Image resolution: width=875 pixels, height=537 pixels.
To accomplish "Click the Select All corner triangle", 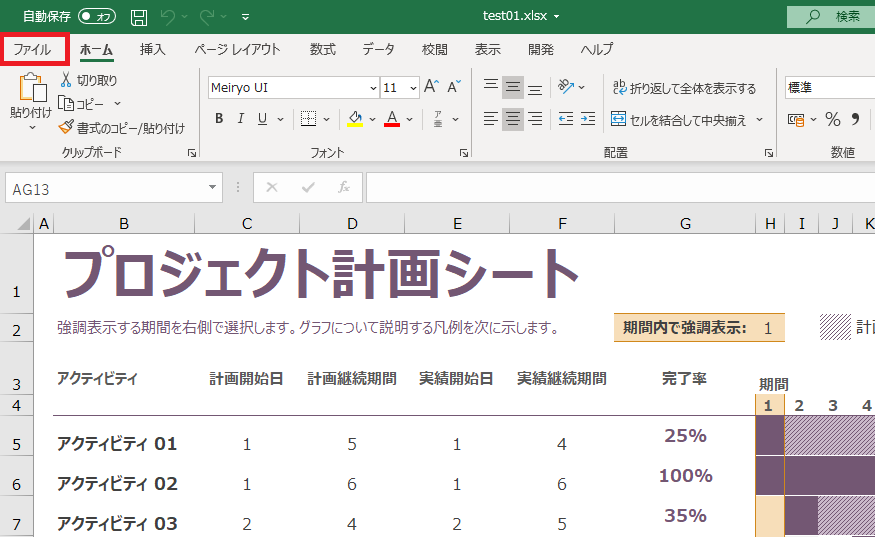I will point(23,224).
